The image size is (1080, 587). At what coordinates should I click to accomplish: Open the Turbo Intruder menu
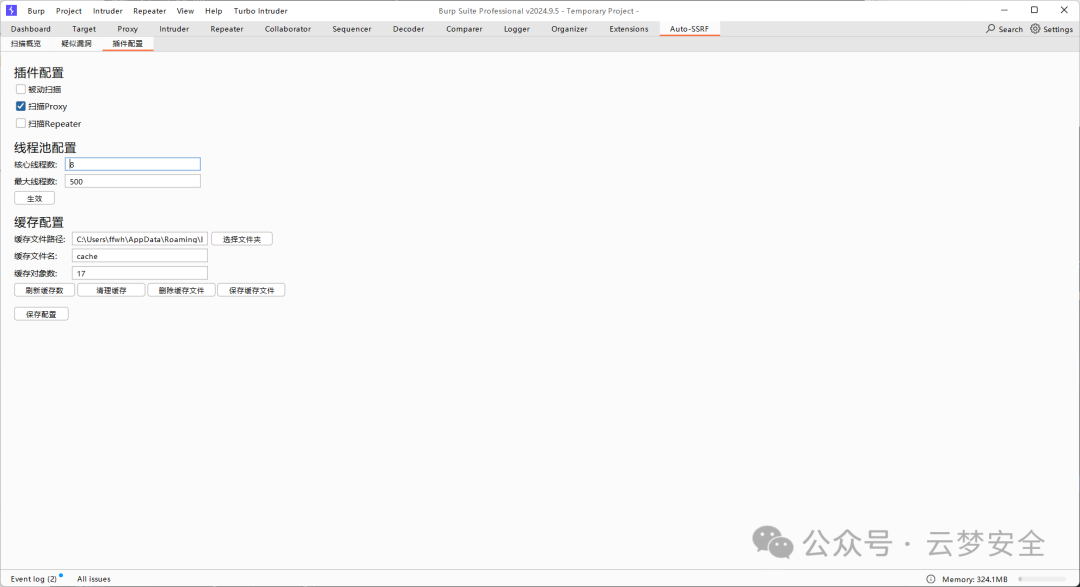tap(260, 11)
